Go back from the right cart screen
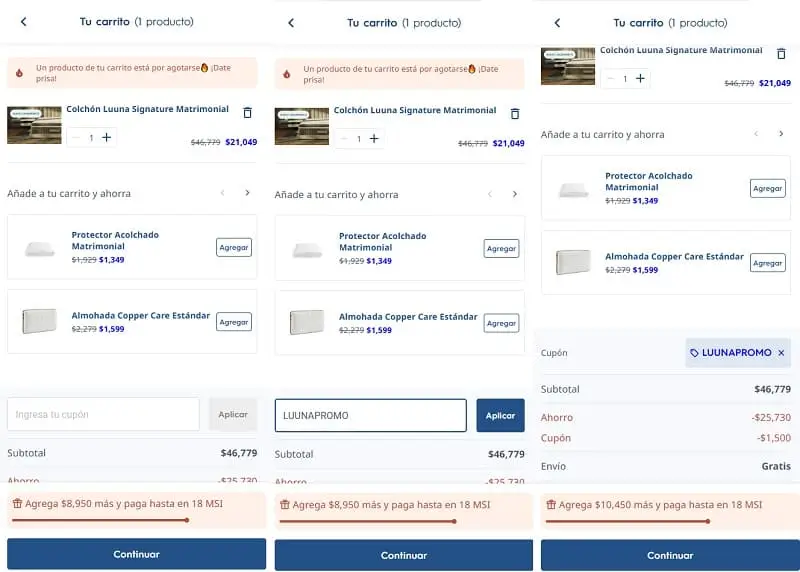 point(557,23)
